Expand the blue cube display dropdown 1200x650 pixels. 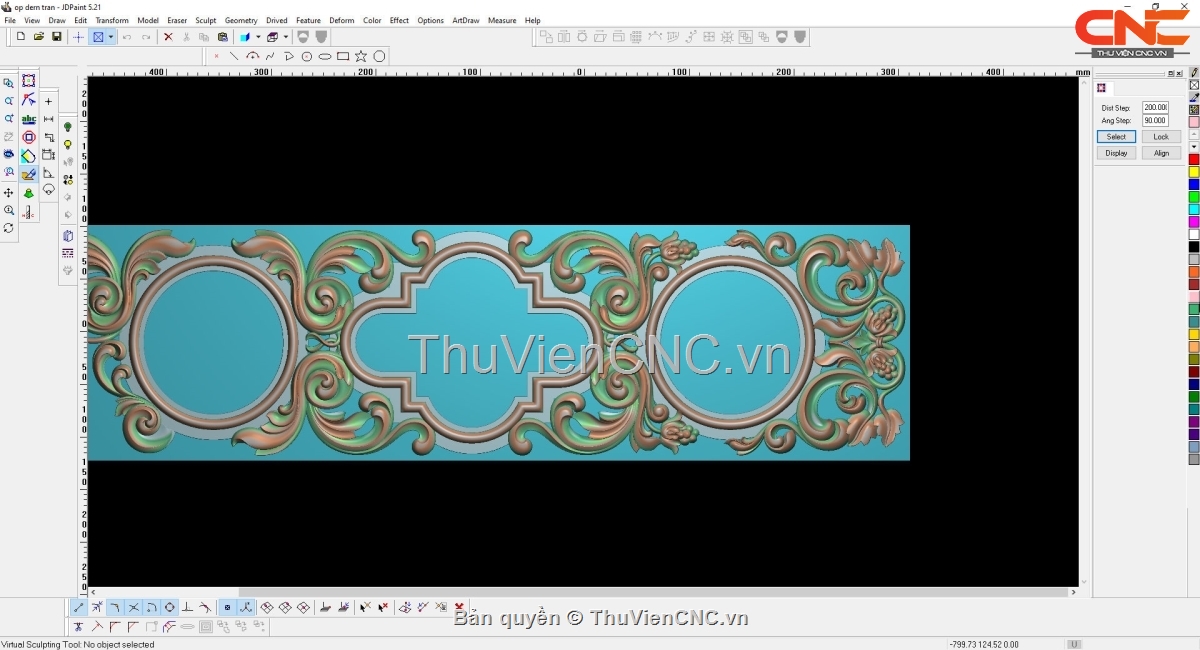pyautogui.click(x=258, y=37)
